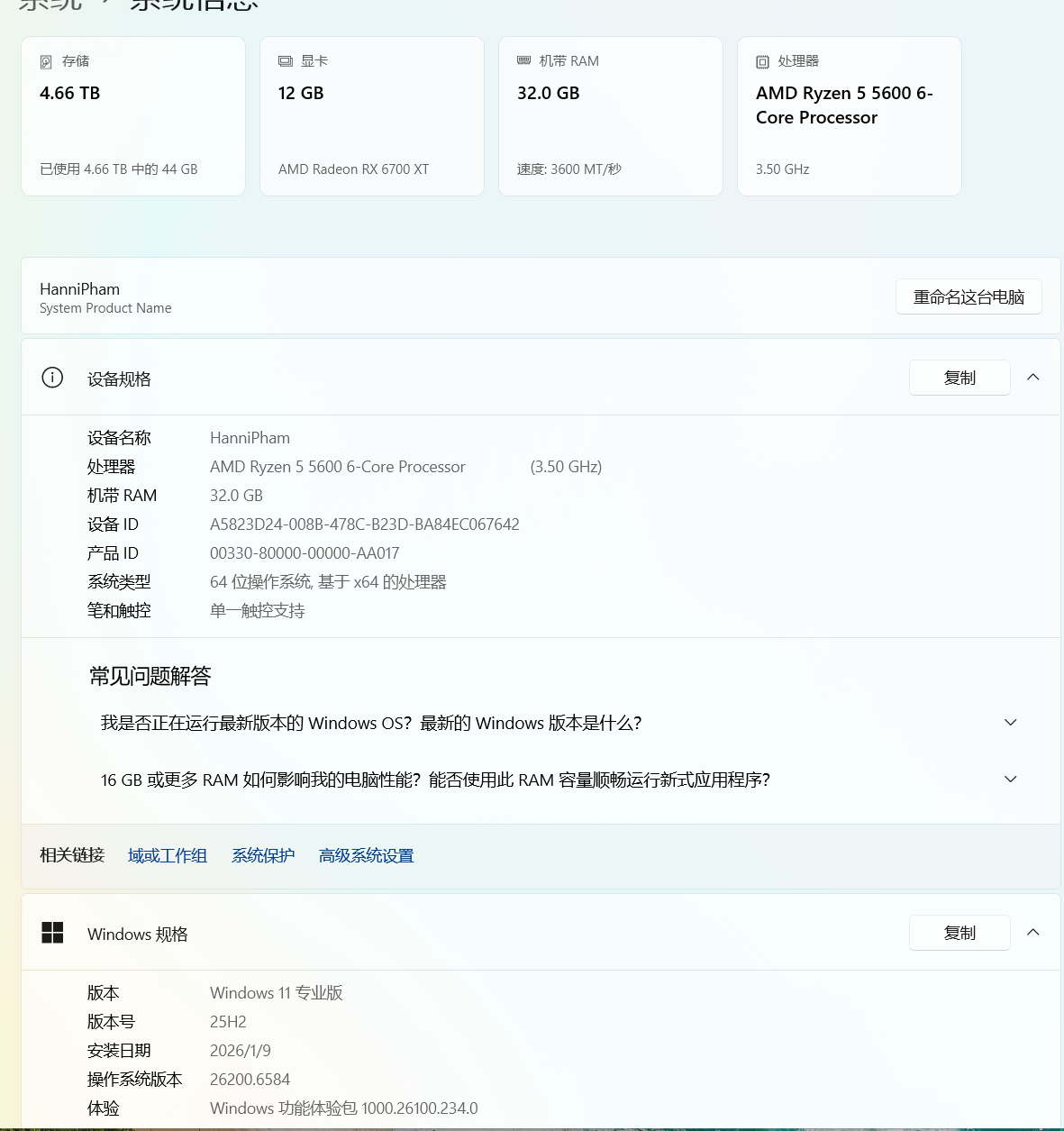Select the device name value HanniPham

tap(250, 438)
